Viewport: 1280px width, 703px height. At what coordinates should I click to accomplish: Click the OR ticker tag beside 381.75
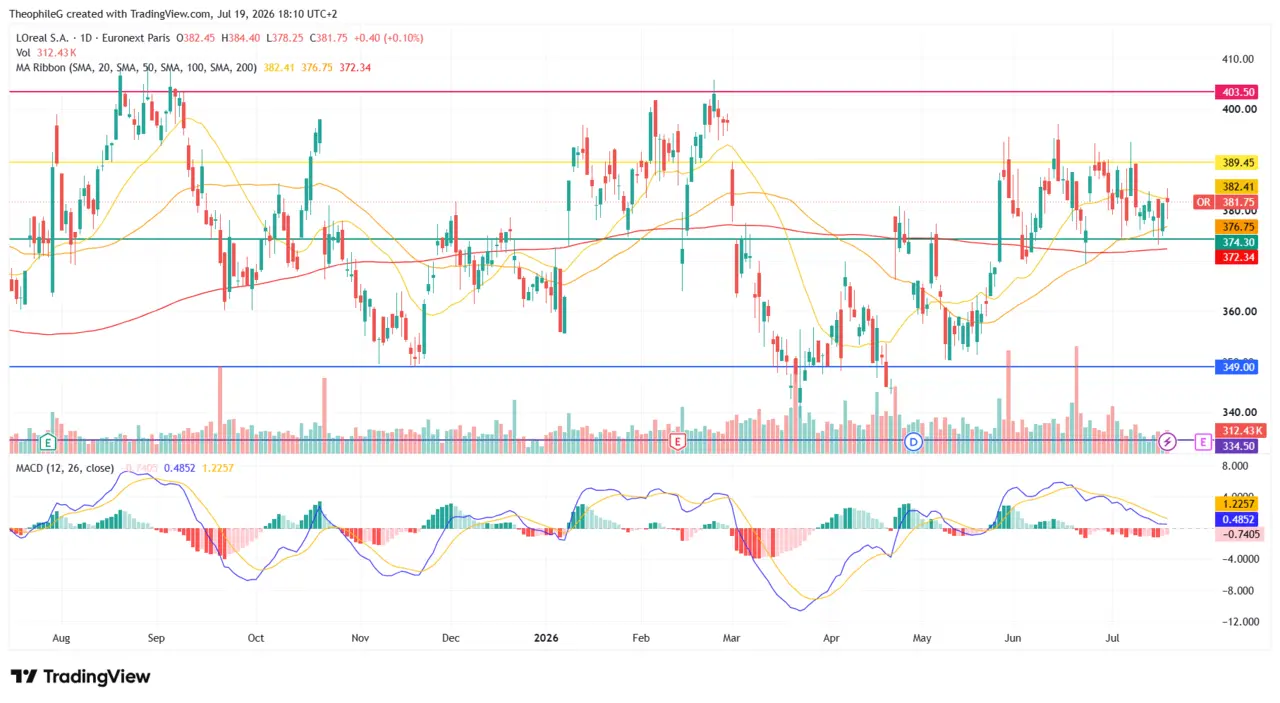(x=1204, y=201)
